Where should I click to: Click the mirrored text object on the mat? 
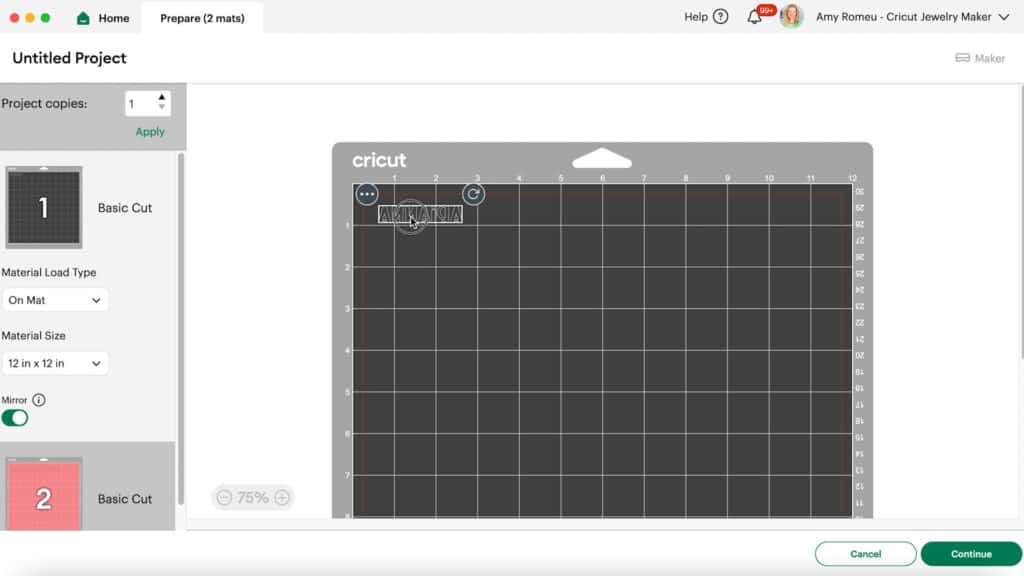[x=420, y=214]
